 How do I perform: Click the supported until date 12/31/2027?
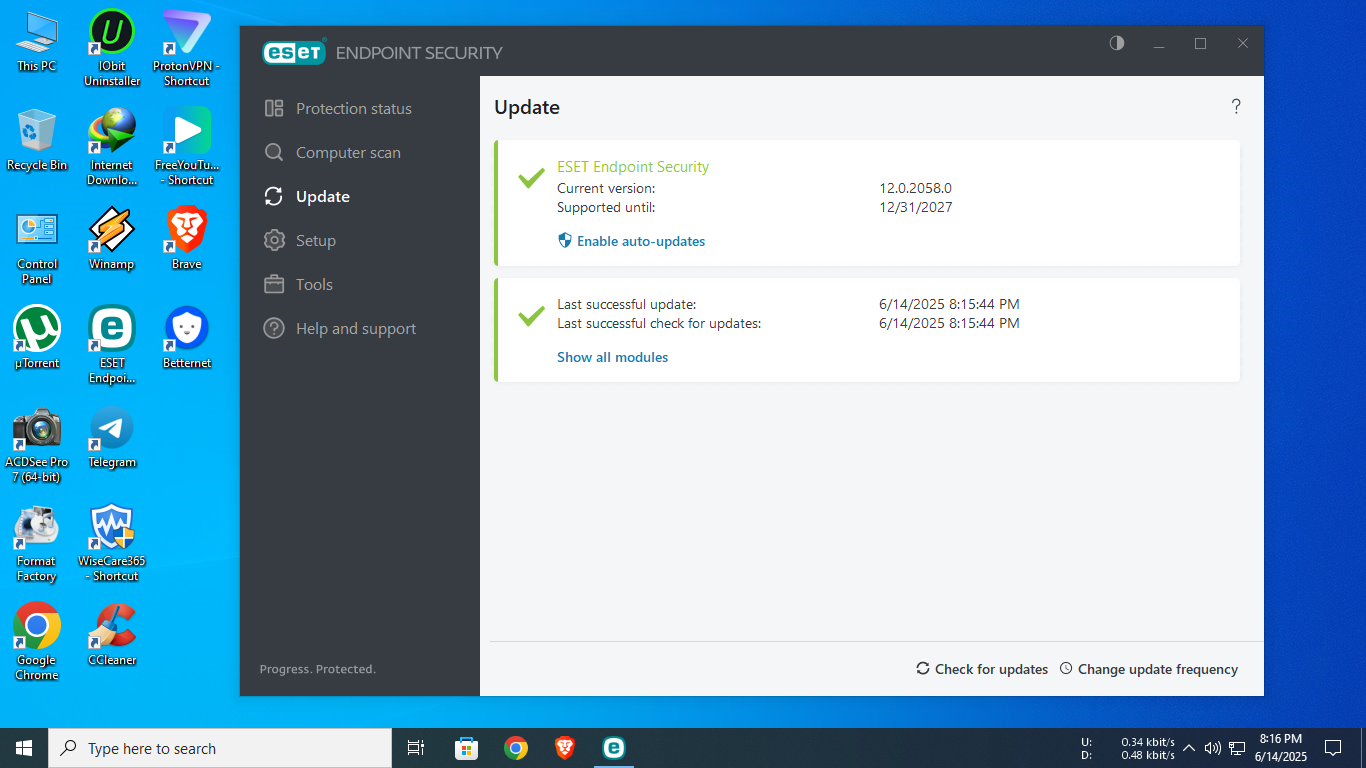tap(915, 207)
